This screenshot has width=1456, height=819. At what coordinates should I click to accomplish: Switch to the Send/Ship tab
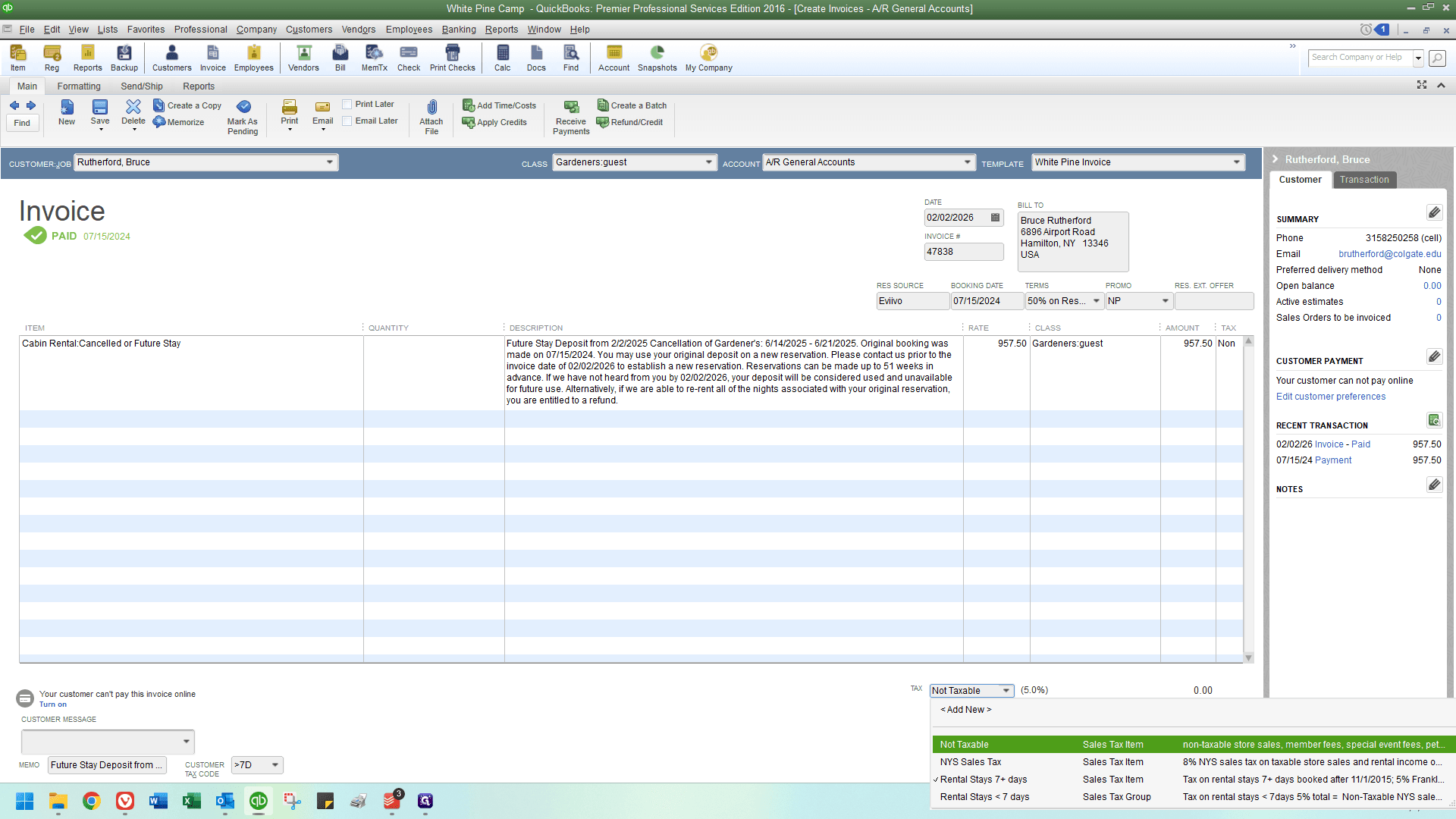142,86
